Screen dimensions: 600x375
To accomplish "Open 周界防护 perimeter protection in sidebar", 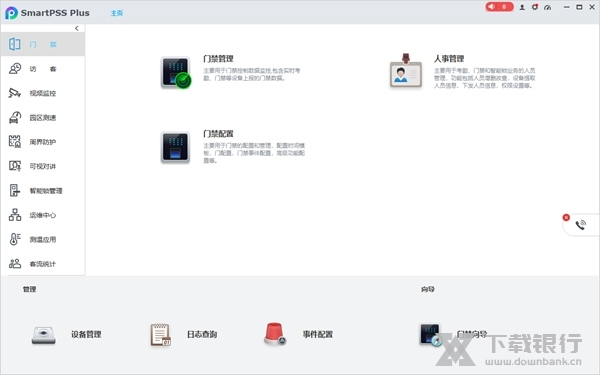I will [42, 142].
